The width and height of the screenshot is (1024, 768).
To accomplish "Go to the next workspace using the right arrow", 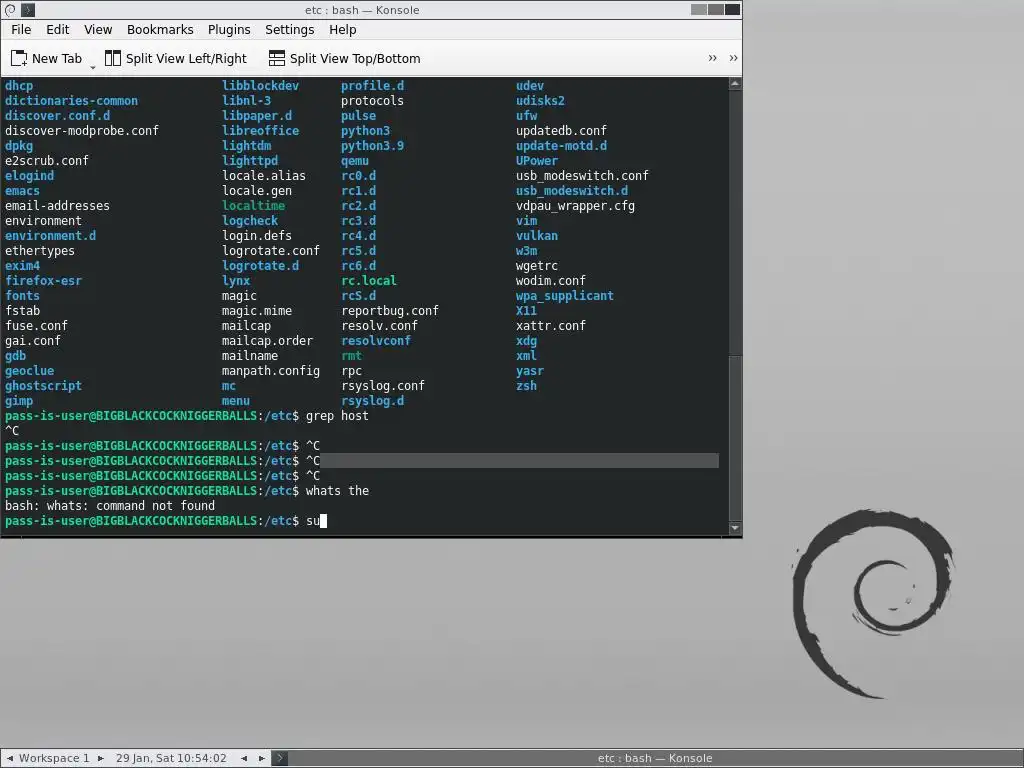I will click(101, 758).
